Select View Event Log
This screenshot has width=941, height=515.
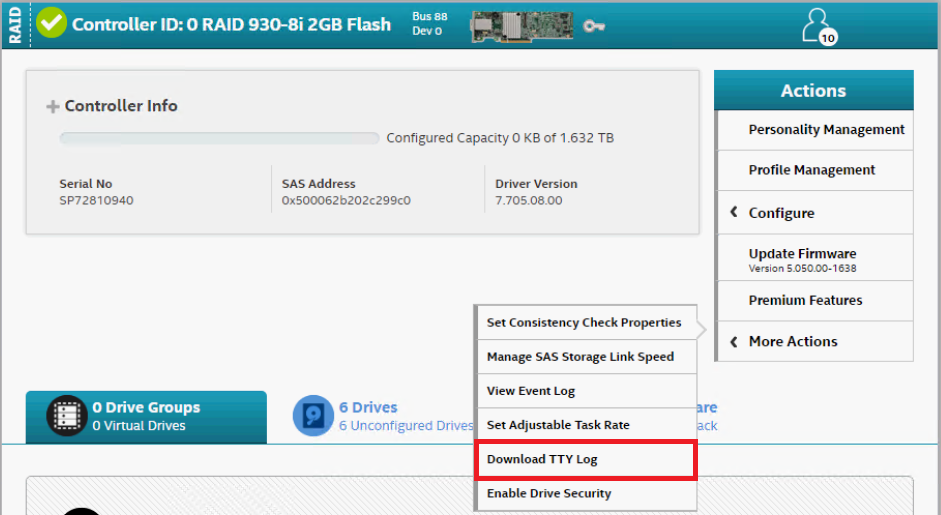531,391
